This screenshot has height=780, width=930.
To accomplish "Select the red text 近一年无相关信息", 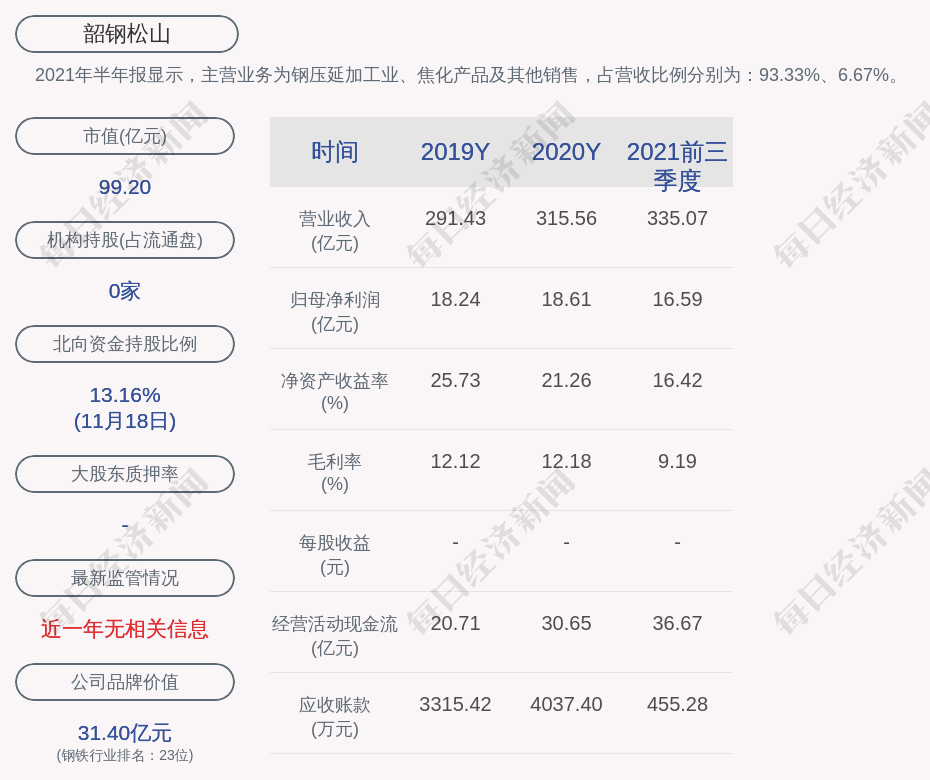I will [x=125, y=629].
